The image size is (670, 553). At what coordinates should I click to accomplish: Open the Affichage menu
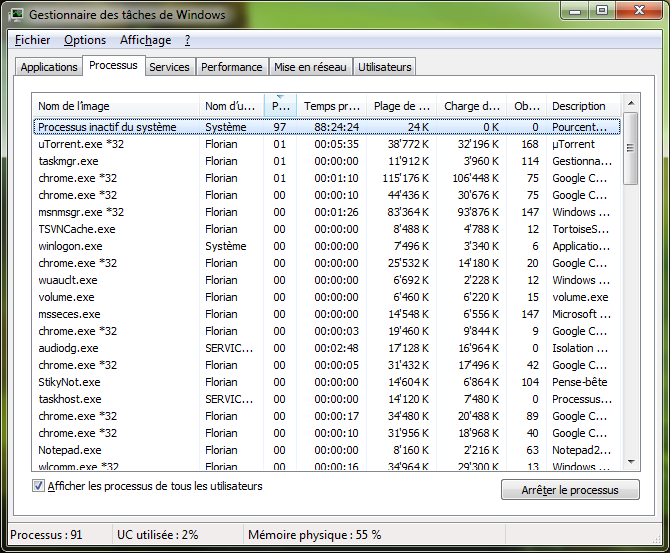(x=145, y=40)
